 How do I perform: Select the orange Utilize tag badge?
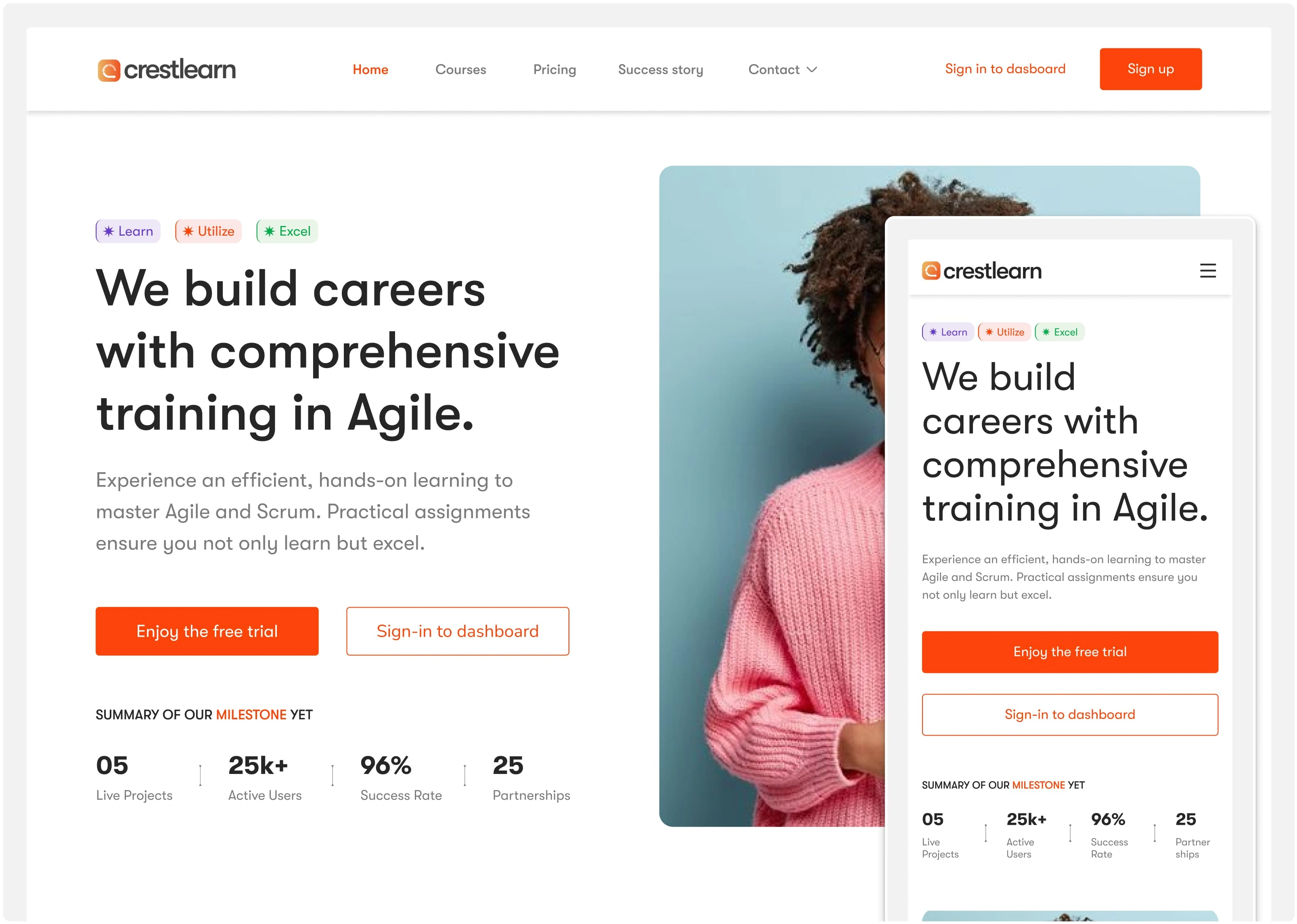coord(208,231)
